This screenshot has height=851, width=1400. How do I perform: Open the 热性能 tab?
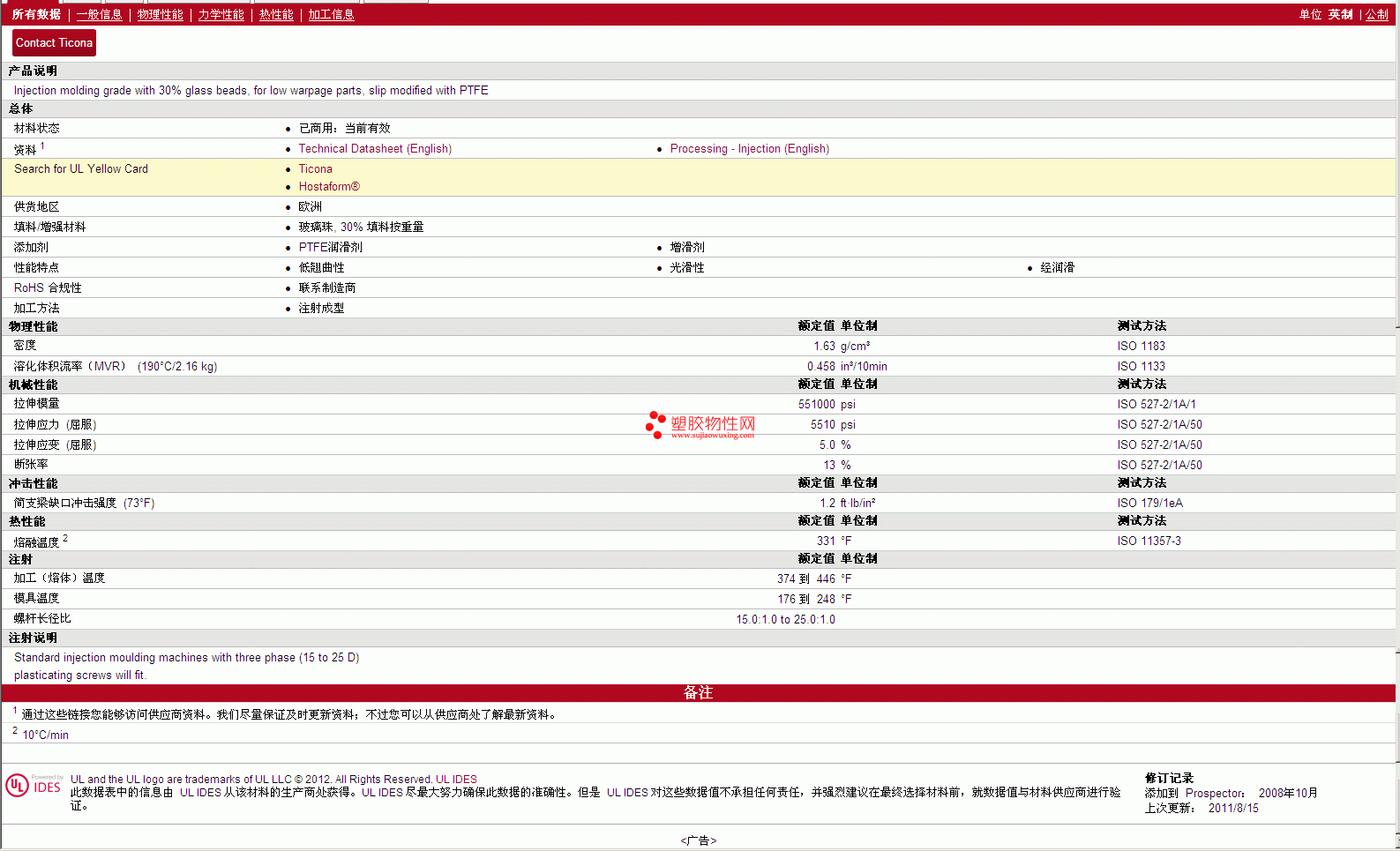(x=276, y=14)
